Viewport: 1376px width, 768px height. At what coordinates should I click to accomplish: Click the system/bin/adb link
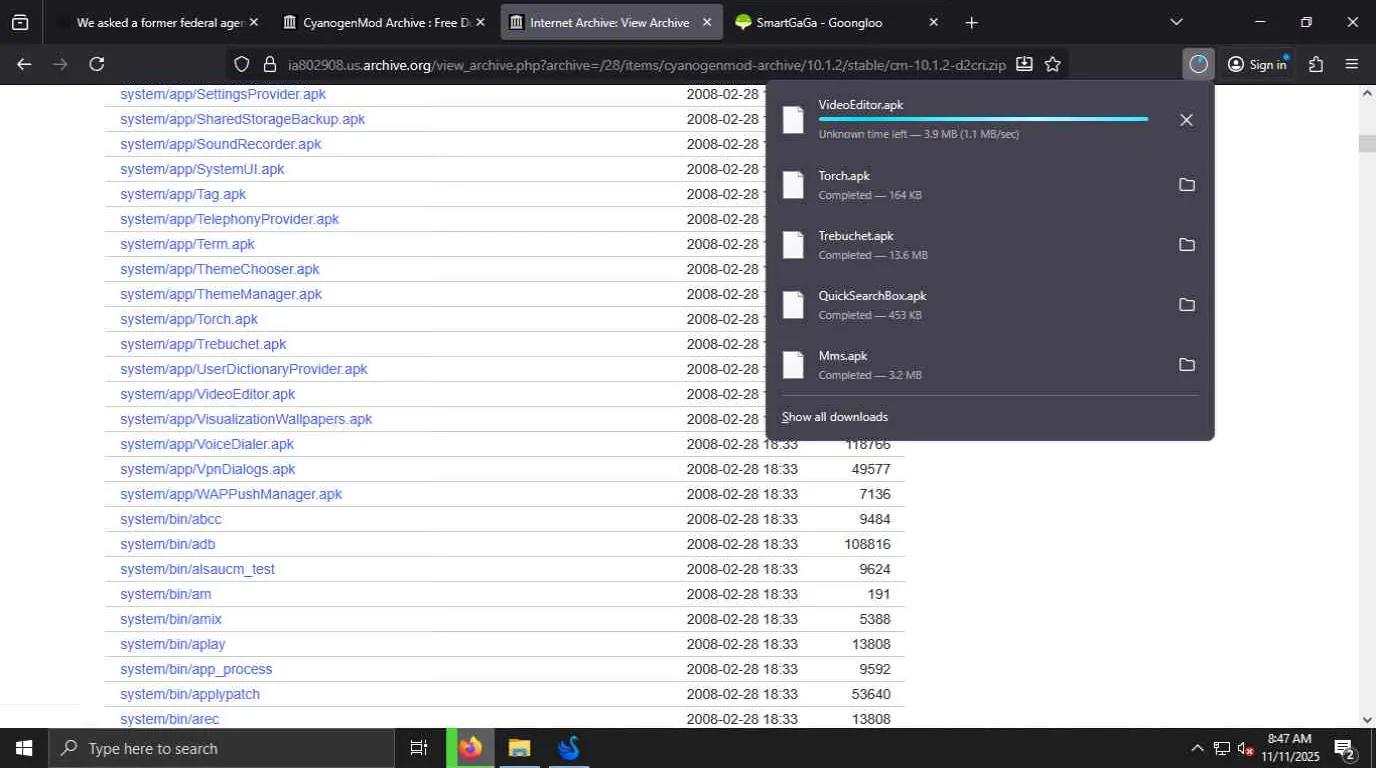168,544
